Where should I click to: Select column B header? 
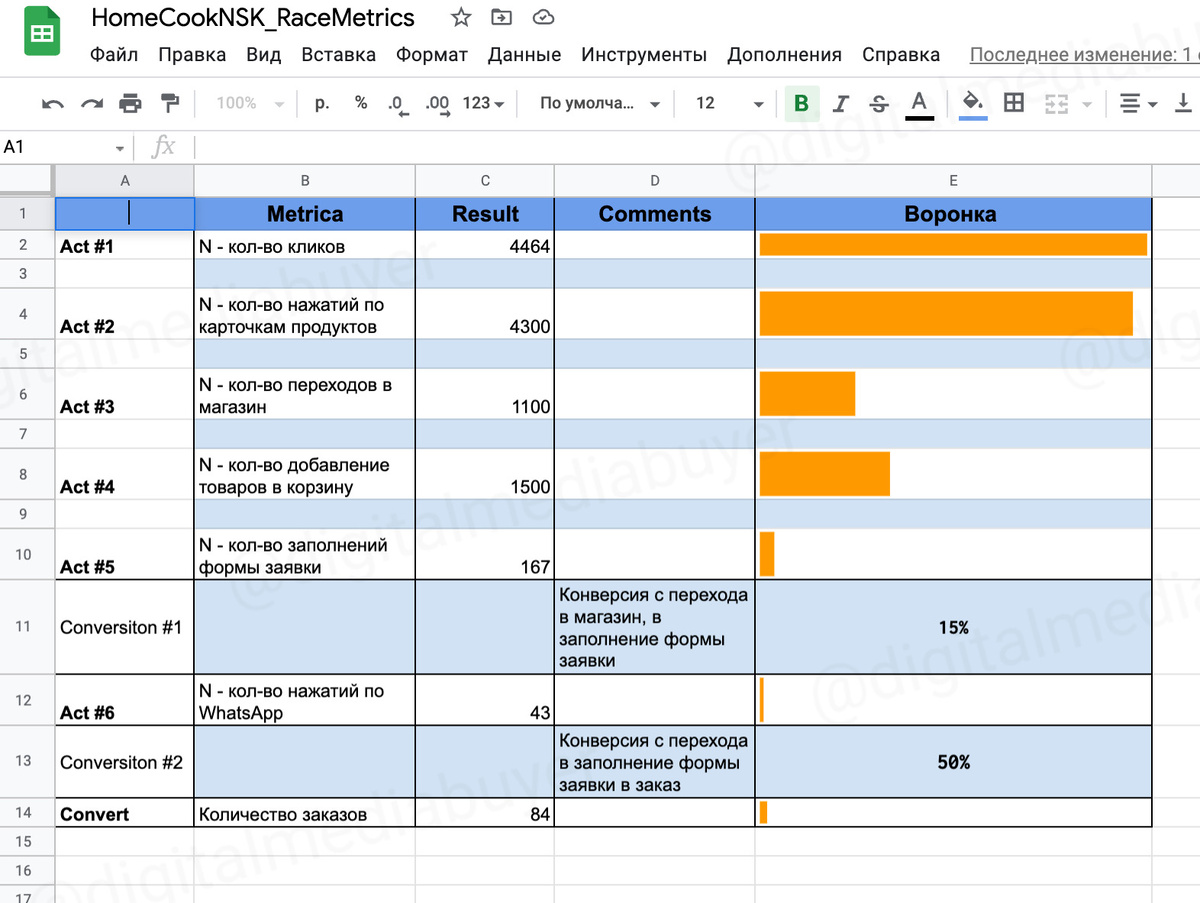point(305,181)
